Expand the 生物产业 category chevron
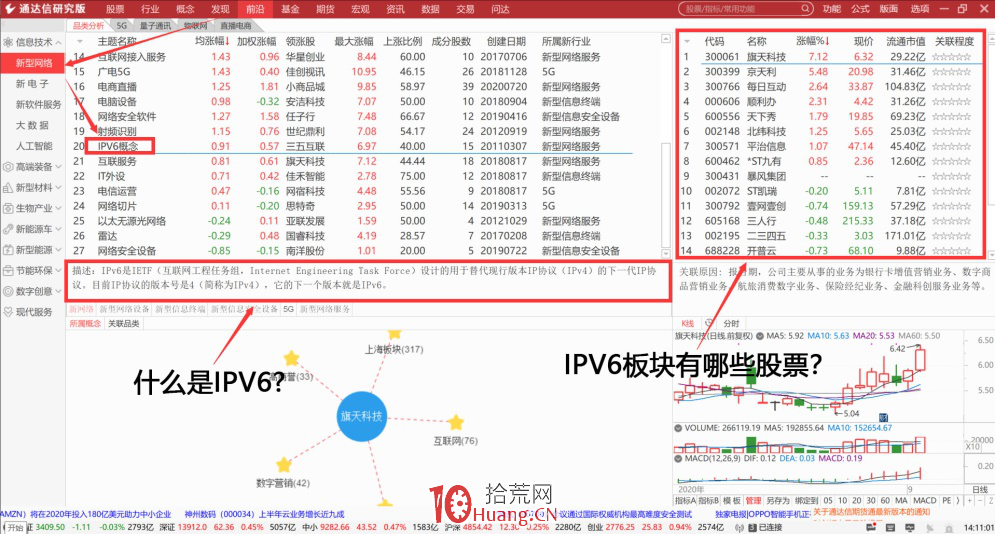The image size is (995, 534). [x=58, y=208]
